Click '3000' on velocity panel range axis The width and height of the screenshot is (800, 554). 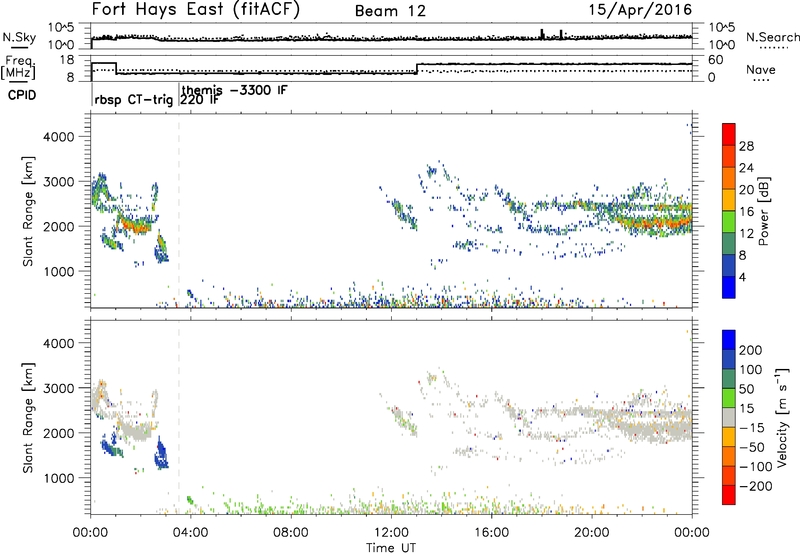[59, 388]
